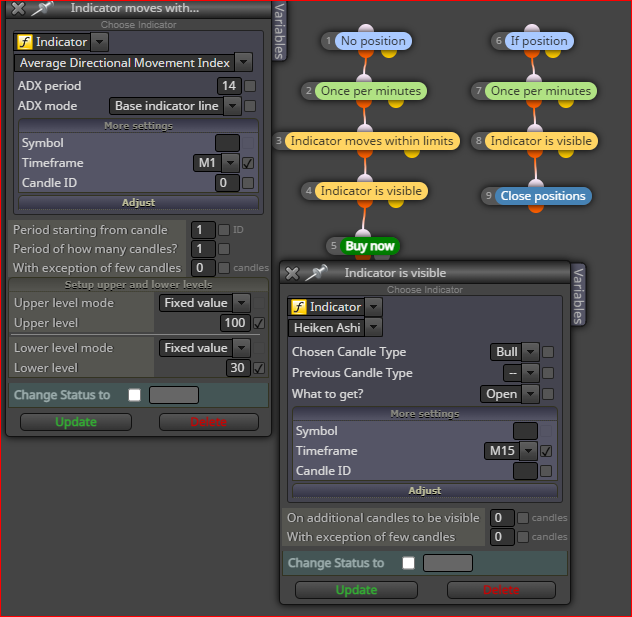Click the Change Status color box in the ADX panel
632x617 pixels.
tap(174, 395)
